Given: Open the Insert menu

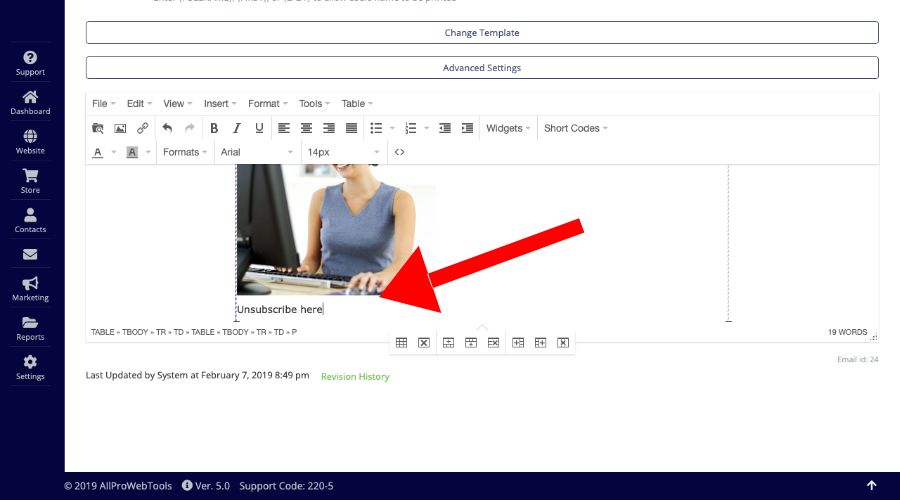Looking at the screenshot, I should pyautogui.click(x=220, y=103).
